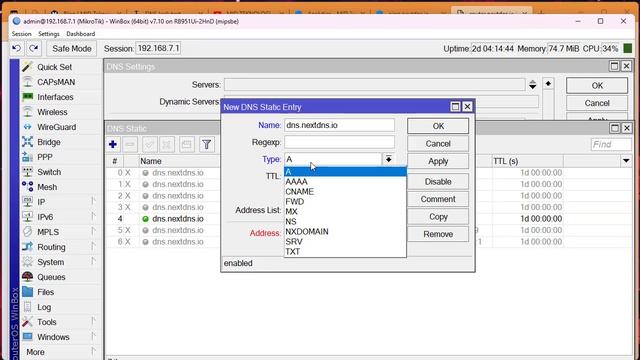The width and height of the screenshot is (640, 360).
Task: Open the filter funnel in DNS Static
Action: pyautogui.click(x=207, y=144)
